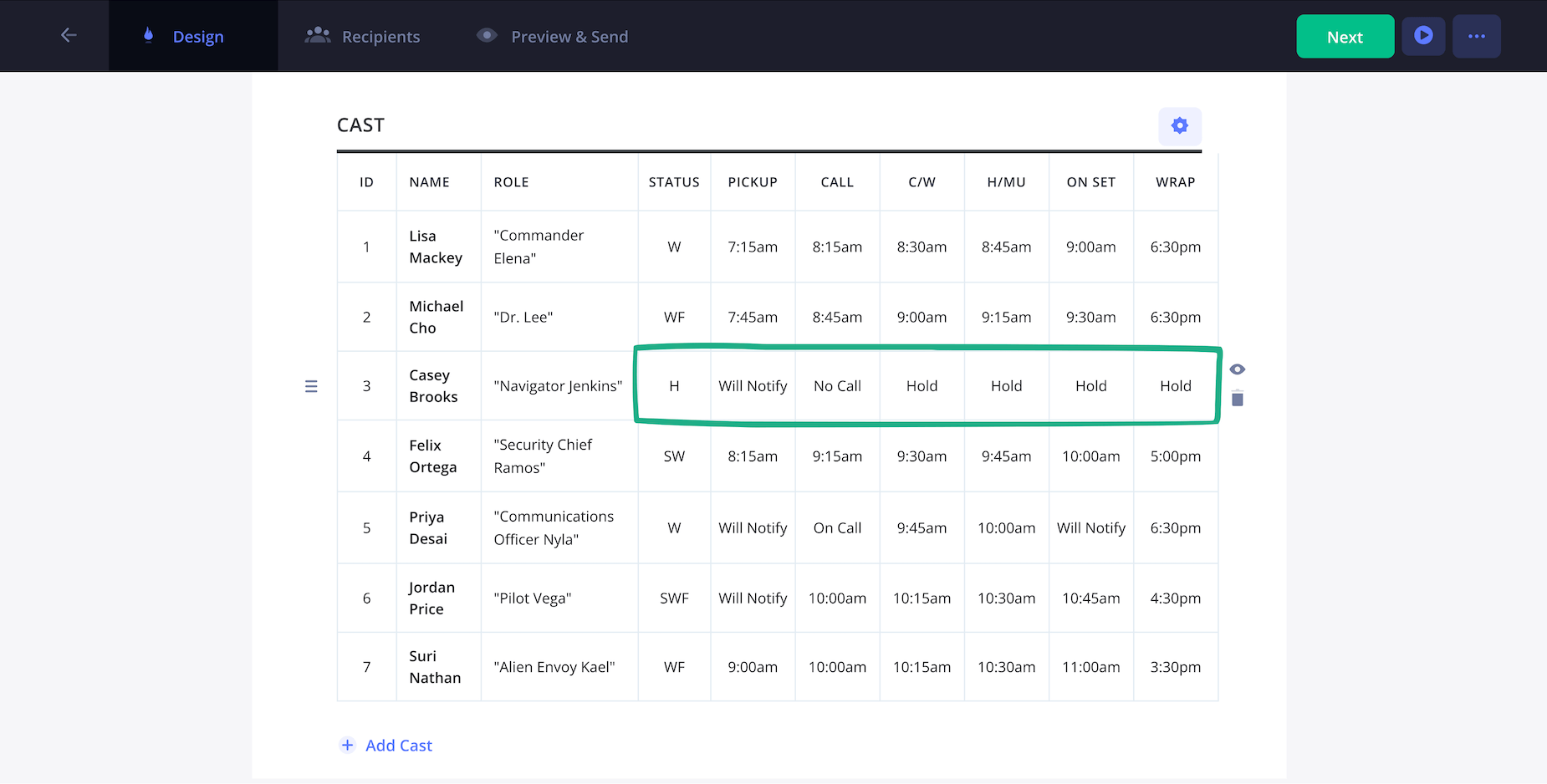Delete Casey Brooks row with trash icon
The height and width of the screenshot is (784, 1547).
point(1237,399)
